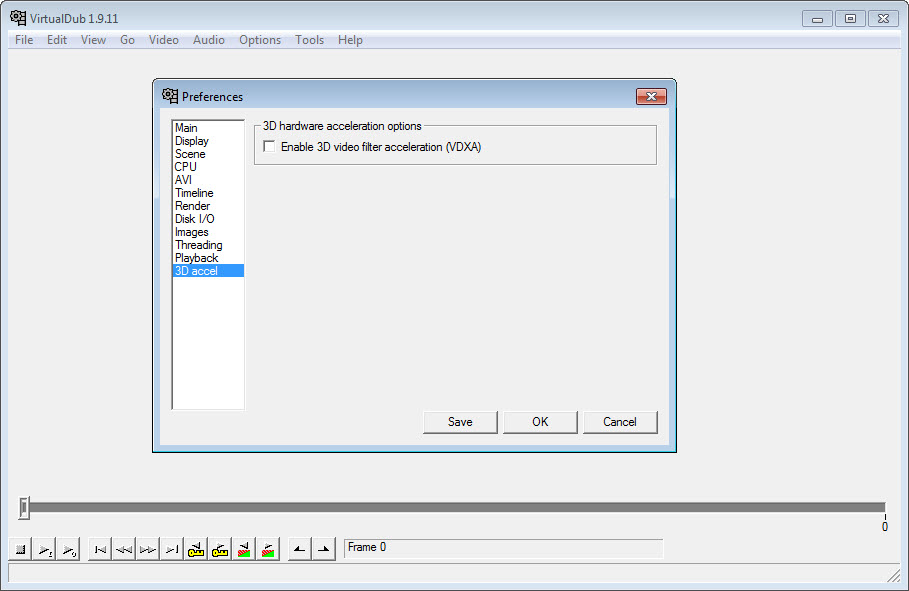Set the mark-out selection end

point(324,549)
